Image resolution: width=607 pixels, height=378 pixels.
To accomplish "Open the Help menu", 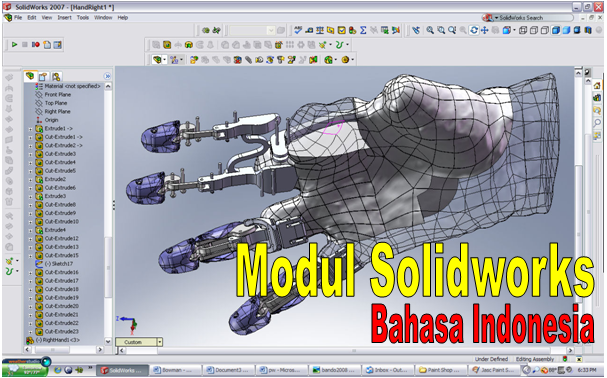I will tap(123, 18).
